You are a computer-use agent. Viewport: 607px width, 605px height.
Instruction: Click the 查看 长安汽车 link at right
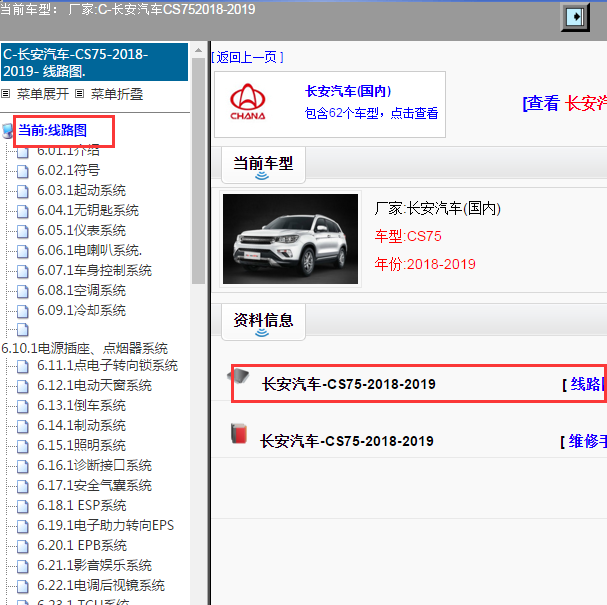click(x=564, y=103)
